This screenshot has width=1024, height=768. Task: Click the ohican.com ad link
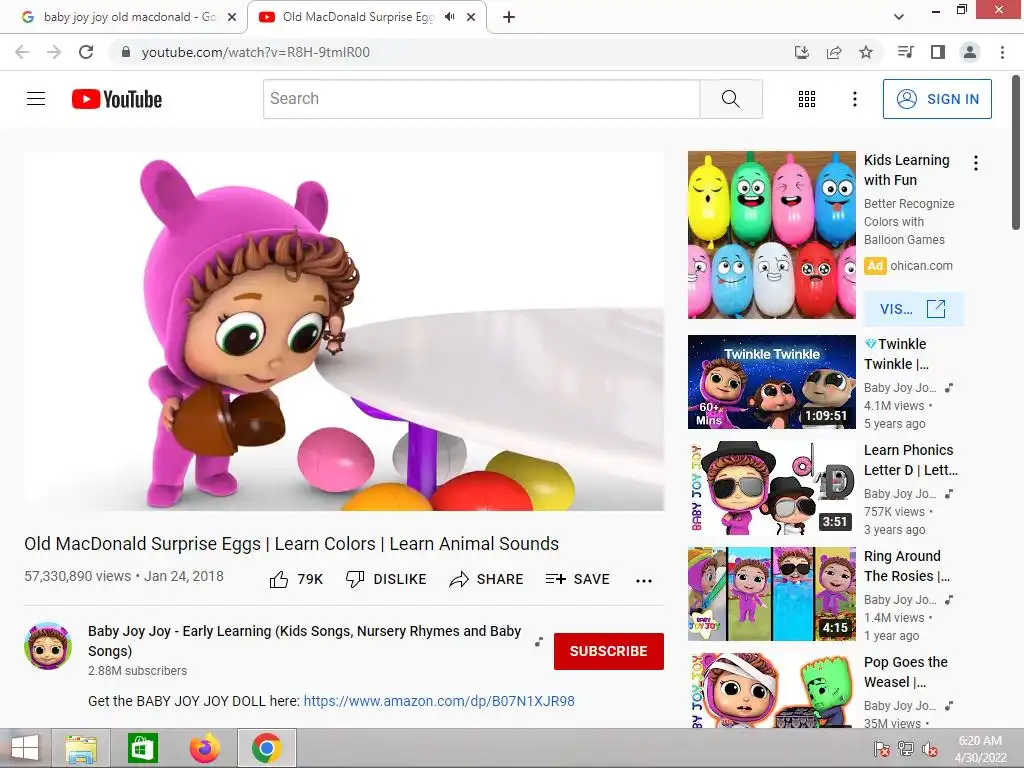tap(921, 266)
